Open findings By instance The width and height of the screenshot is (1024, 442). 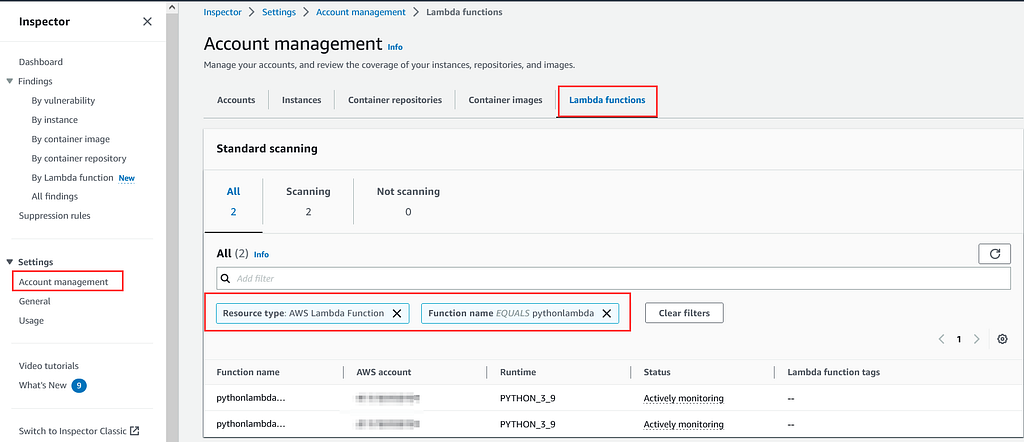coord(54,120)
